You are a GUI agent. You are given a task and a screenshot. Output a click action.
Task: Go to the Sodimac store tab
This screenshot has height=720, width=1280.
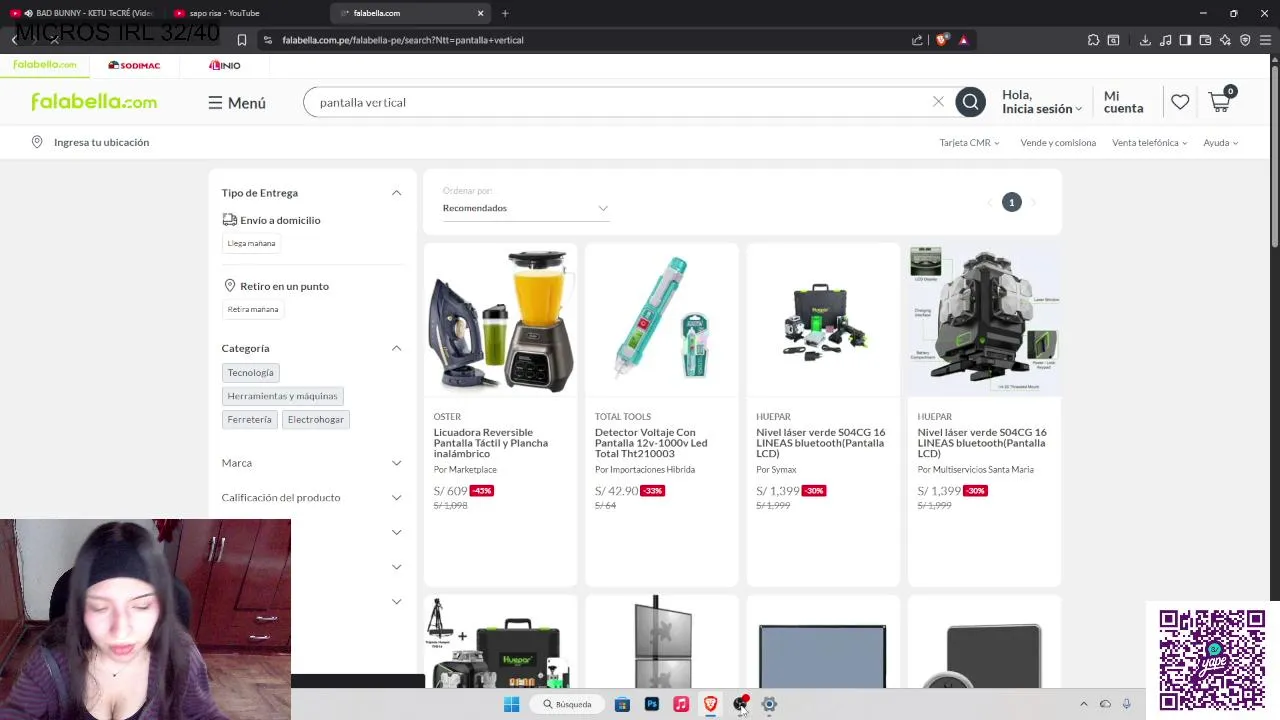click(134, 65)
